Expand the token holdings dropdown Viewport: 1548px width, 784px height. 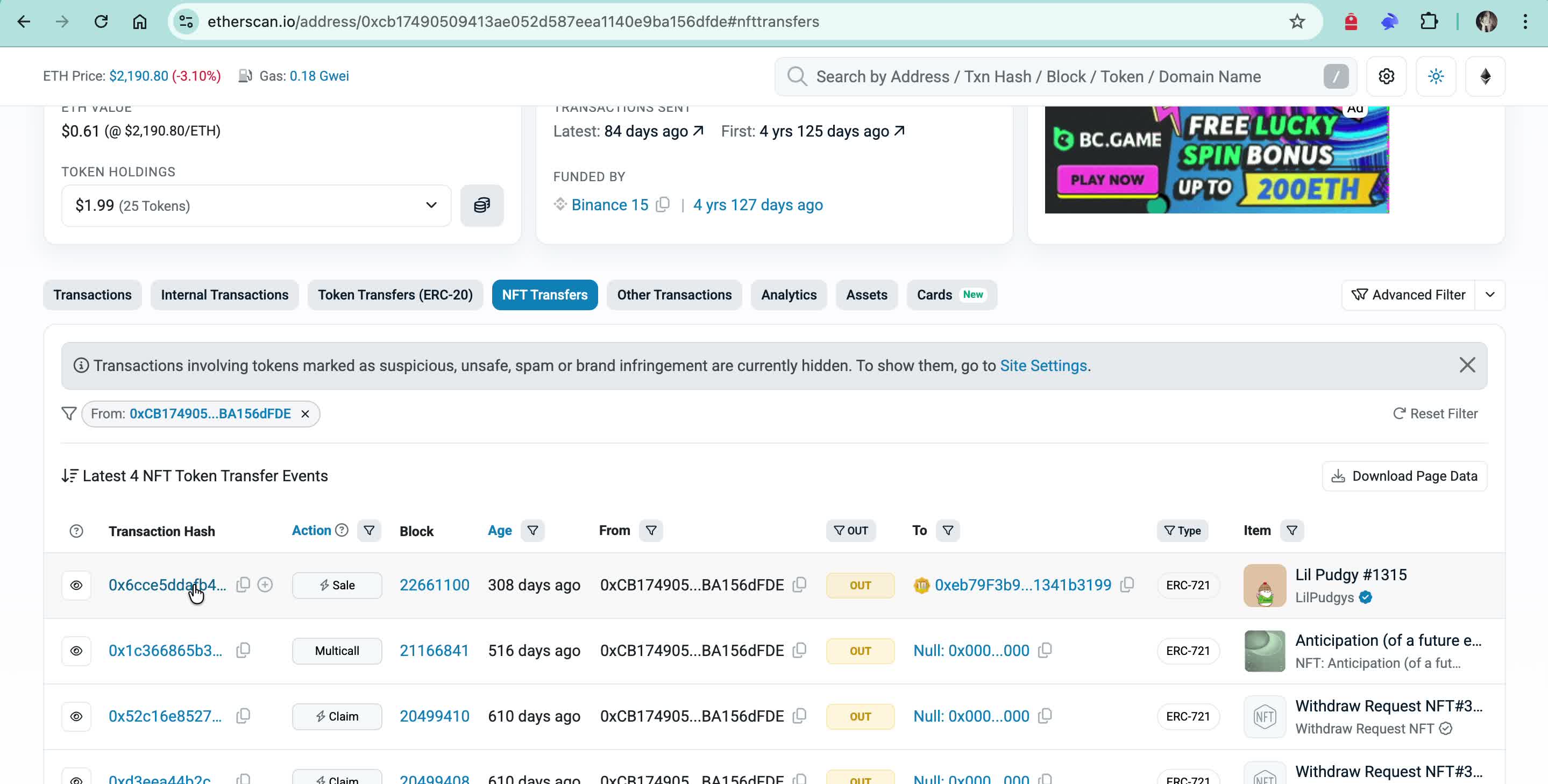(x=256, y=205)
